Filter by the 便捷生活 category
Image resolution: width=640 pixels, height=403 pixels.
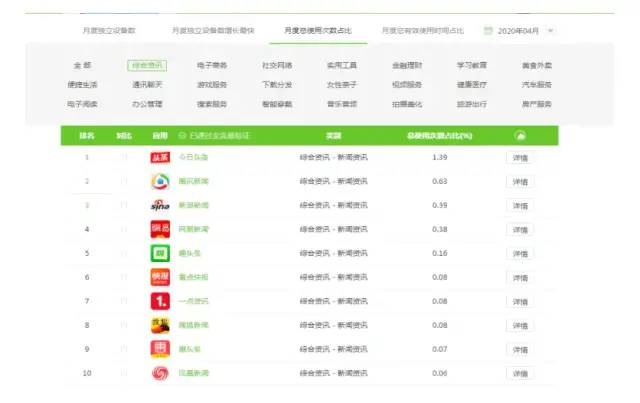82,85
